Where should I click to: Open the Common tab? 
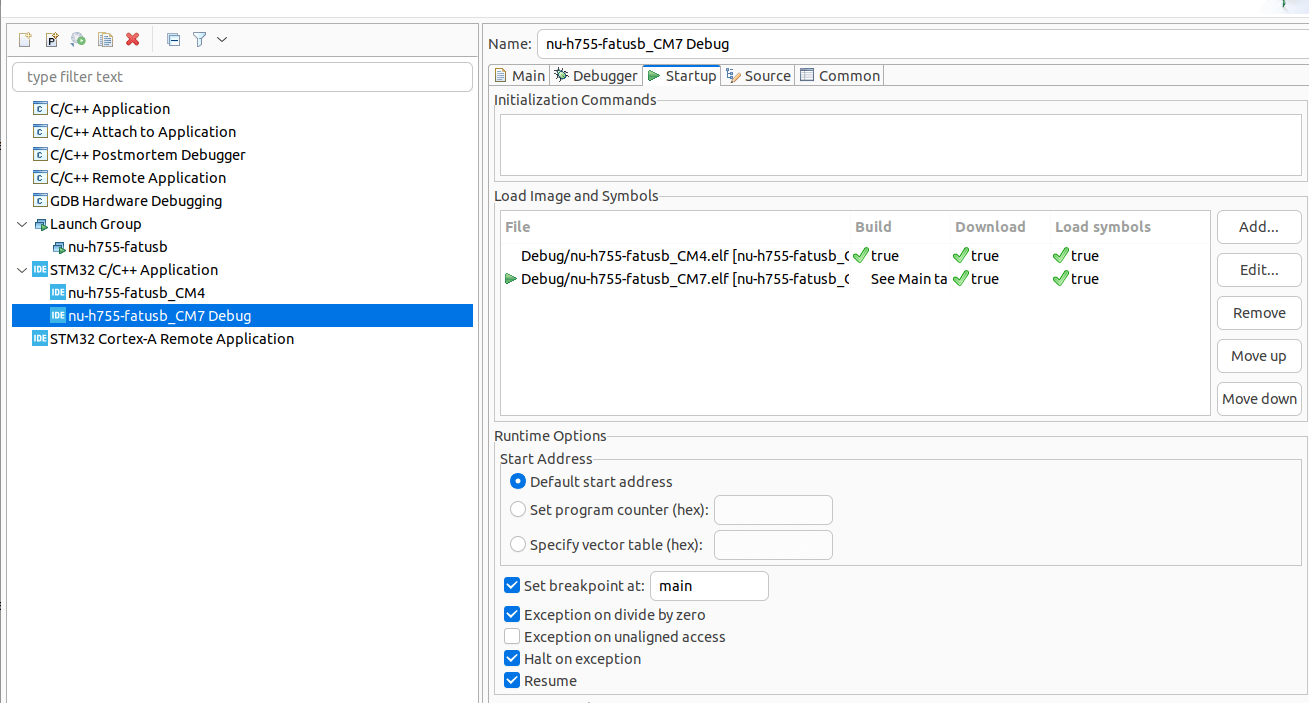pos(846,75)
